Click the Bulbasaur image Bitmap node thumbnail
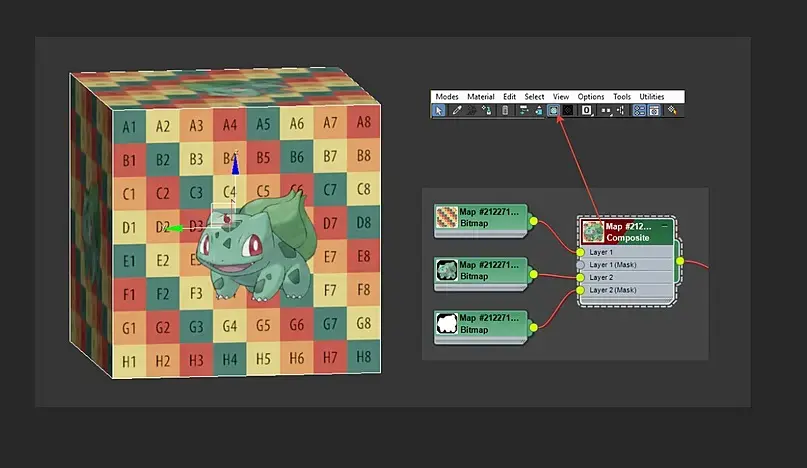 (x=446, y=270)
